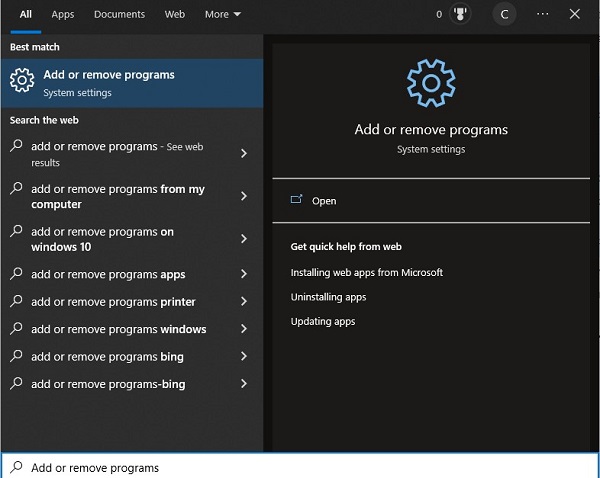Open the account circle labeled C
This screenshot has width=600, height=478.
coord(505,15)
